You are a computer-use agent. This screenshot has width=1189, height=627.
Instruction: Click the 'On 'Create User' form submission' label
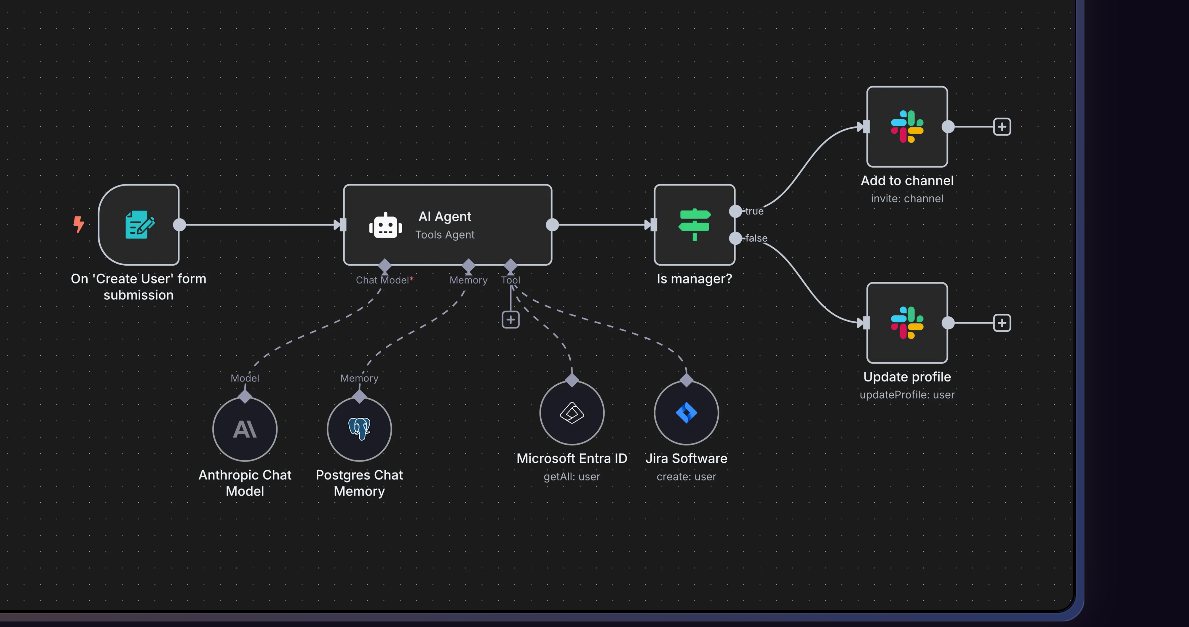pos(139,287)
